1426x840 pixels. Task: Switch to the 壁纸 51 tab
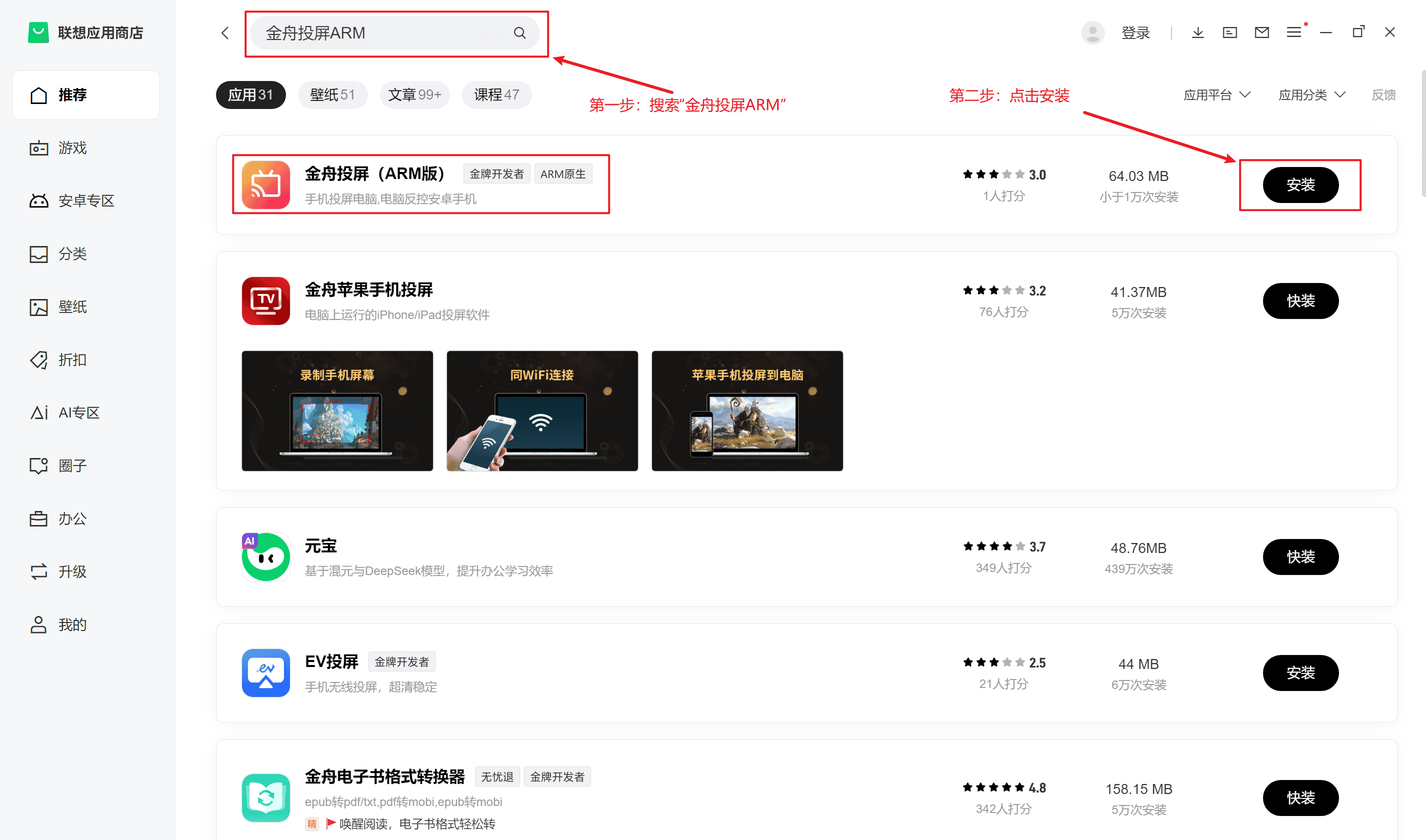pos(332,94)
